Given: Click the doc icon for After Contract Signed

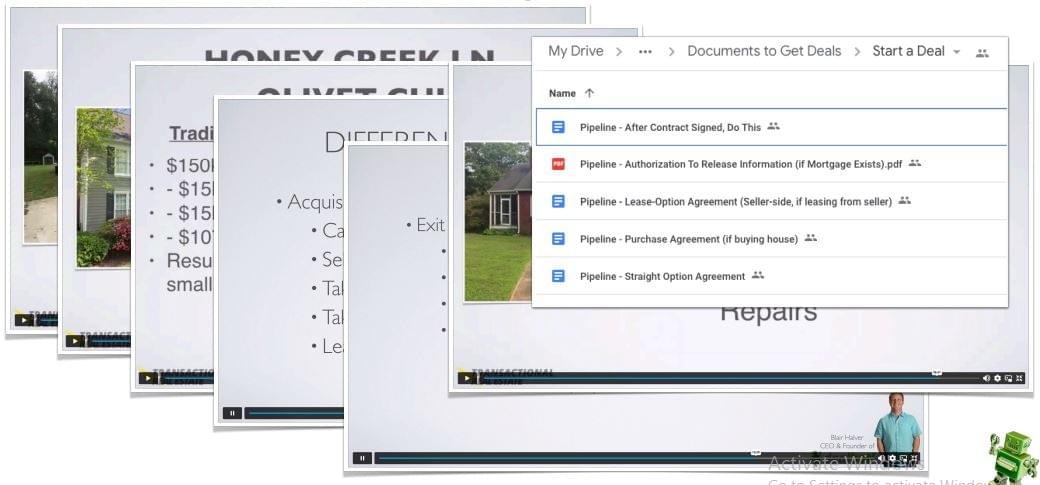Looking at the screenshot, I should tap(558, 127).
